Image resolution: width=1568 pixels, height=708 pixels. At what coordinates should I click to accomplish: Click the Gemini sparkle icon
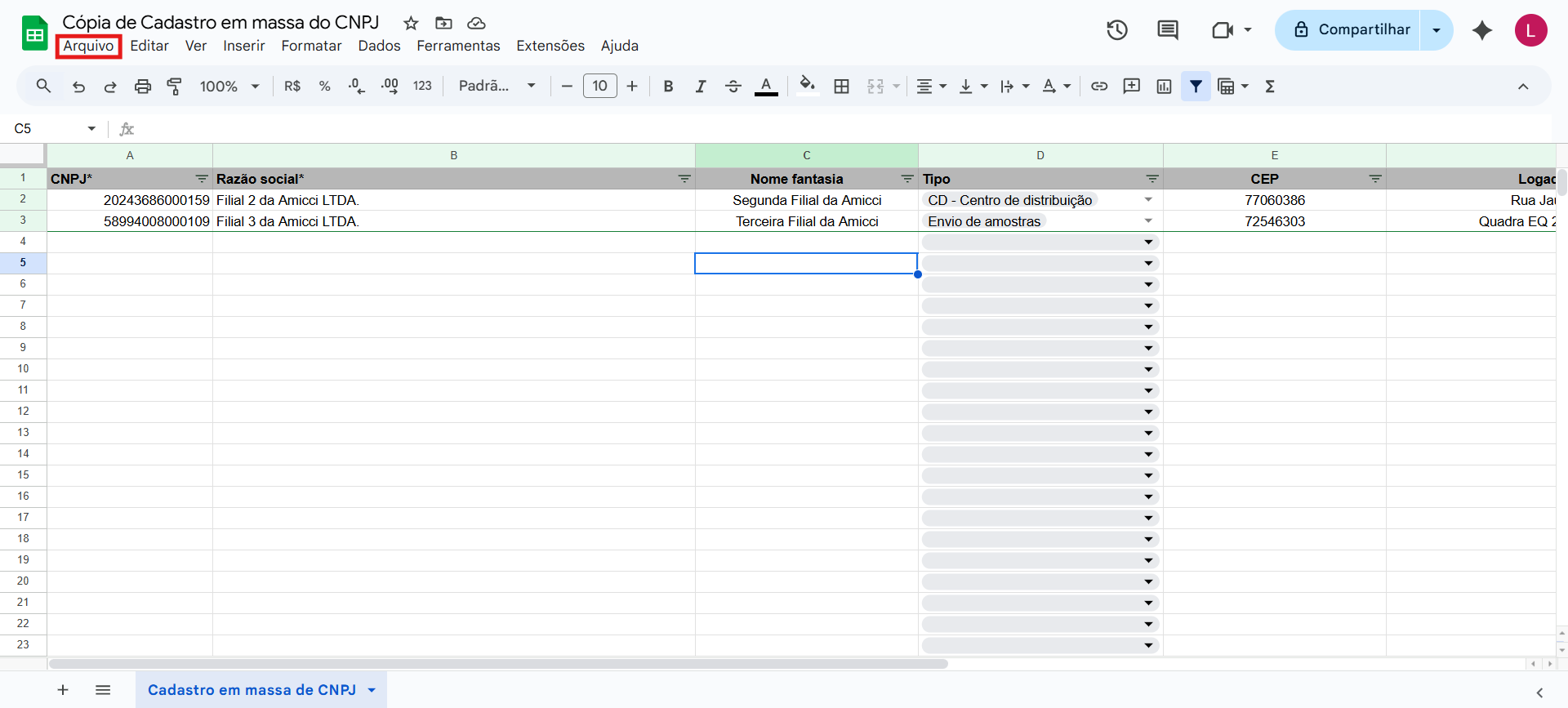tap(1481, 30)
